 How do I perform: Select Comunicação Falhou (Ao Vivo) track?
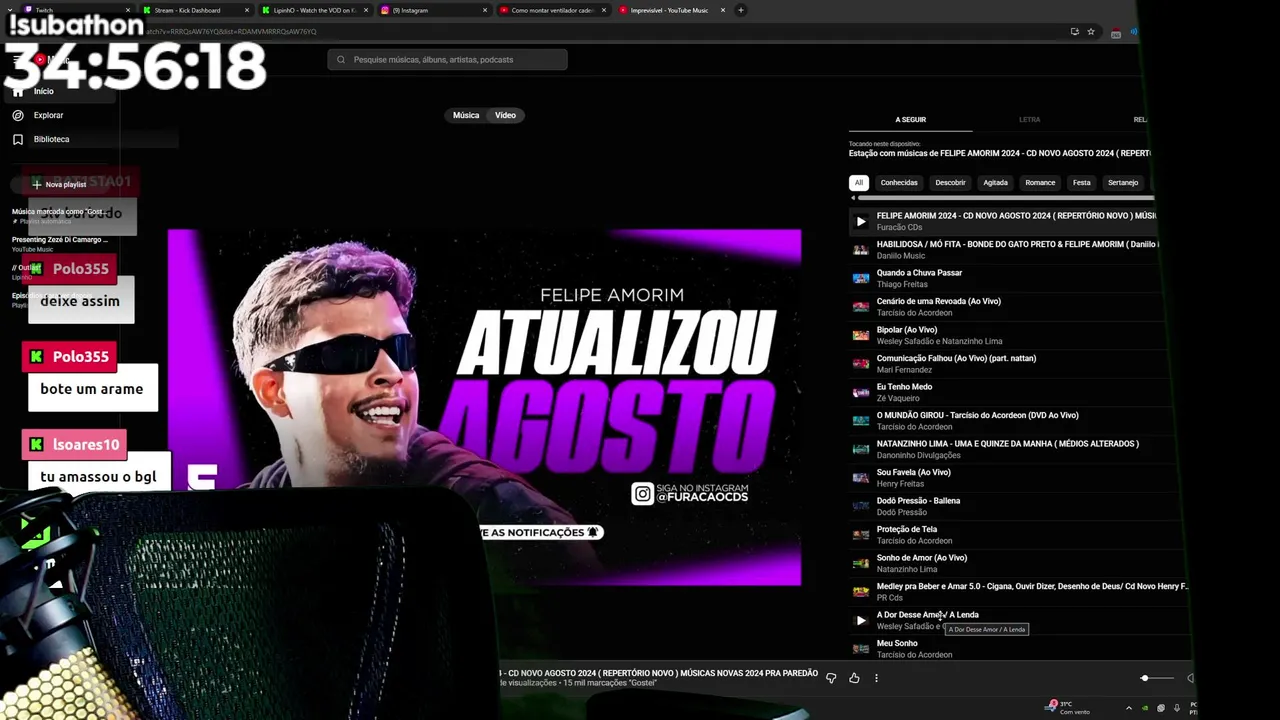click(x=956, y=358)
